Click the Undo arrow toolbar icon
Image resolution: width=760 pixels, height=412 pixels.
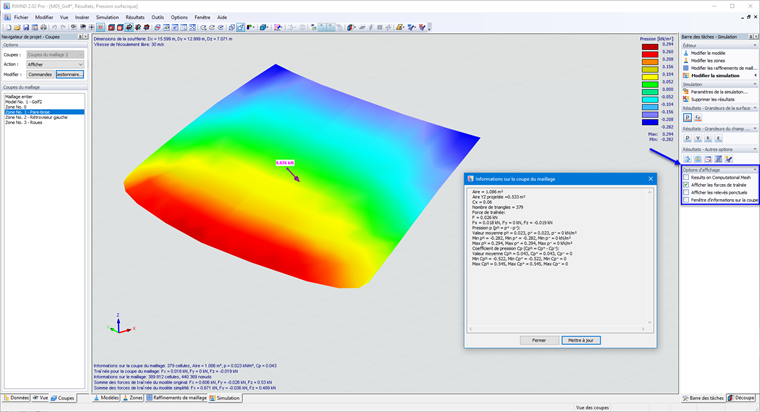54,28
